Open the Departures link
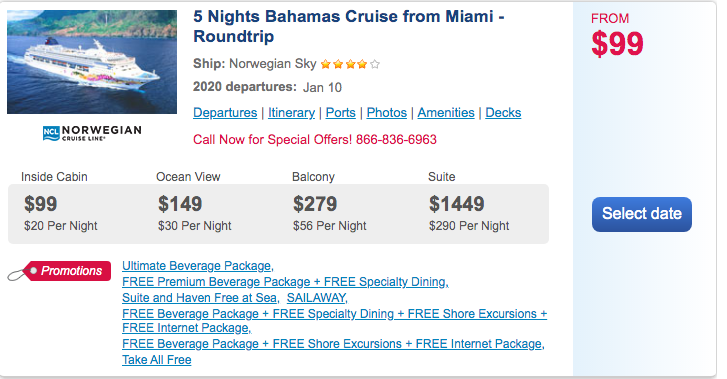727x379 pixels. 225,113
